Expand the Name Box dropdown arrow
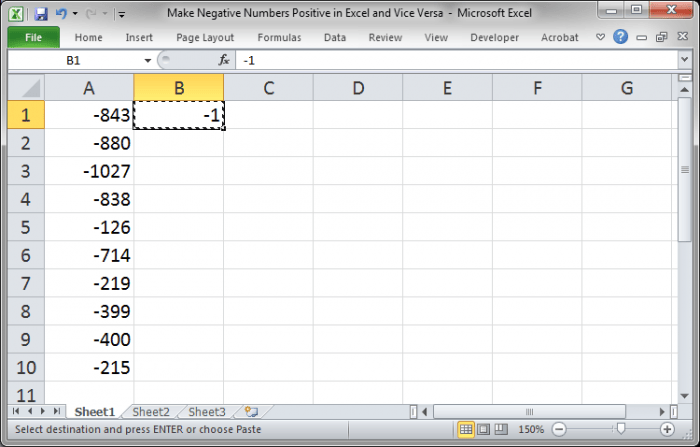This screenshot has width=700, height=447. [x=147, y=60]
